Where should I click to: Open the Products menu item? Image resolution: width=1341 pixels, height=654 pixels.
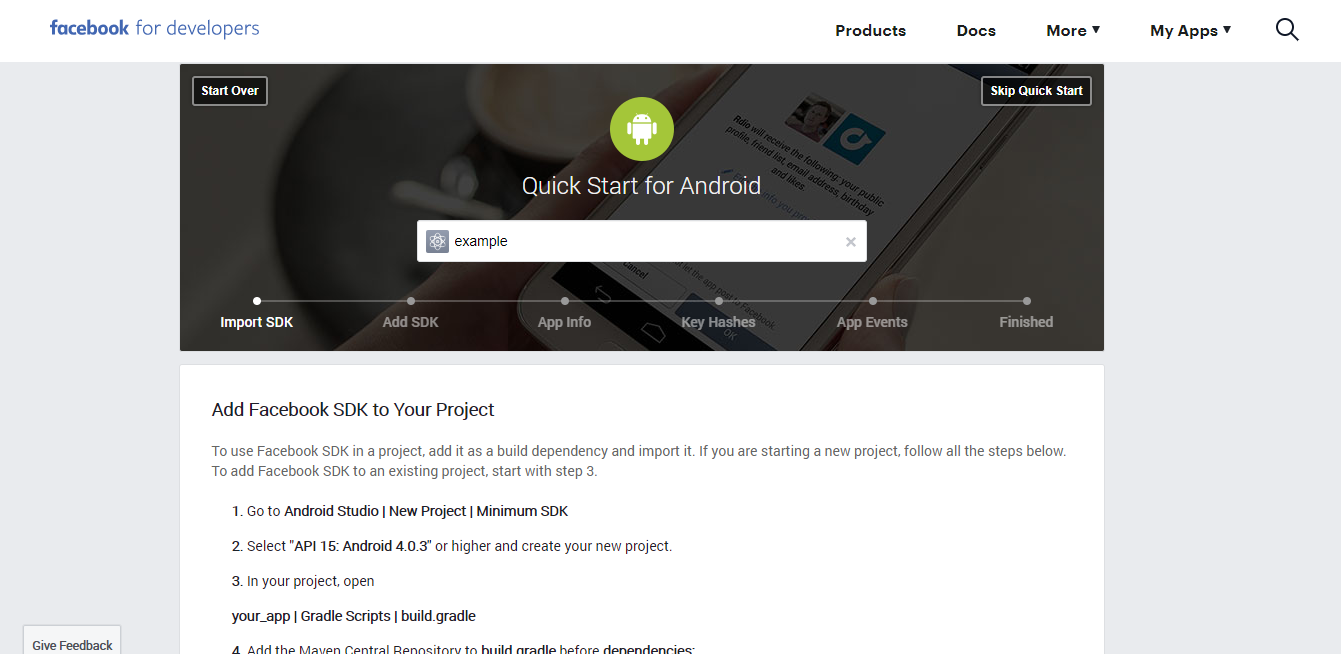point(870,30)
